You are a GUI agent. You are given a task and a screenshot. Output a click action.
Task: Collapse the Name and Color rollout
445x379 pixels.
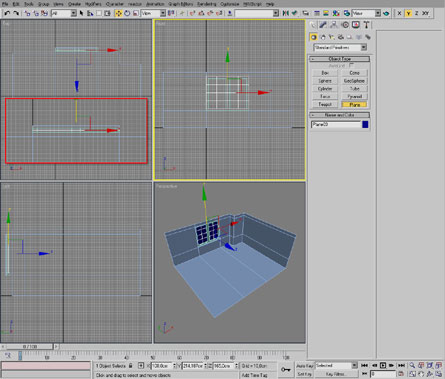pyautogui.click(x=339, y=115)
